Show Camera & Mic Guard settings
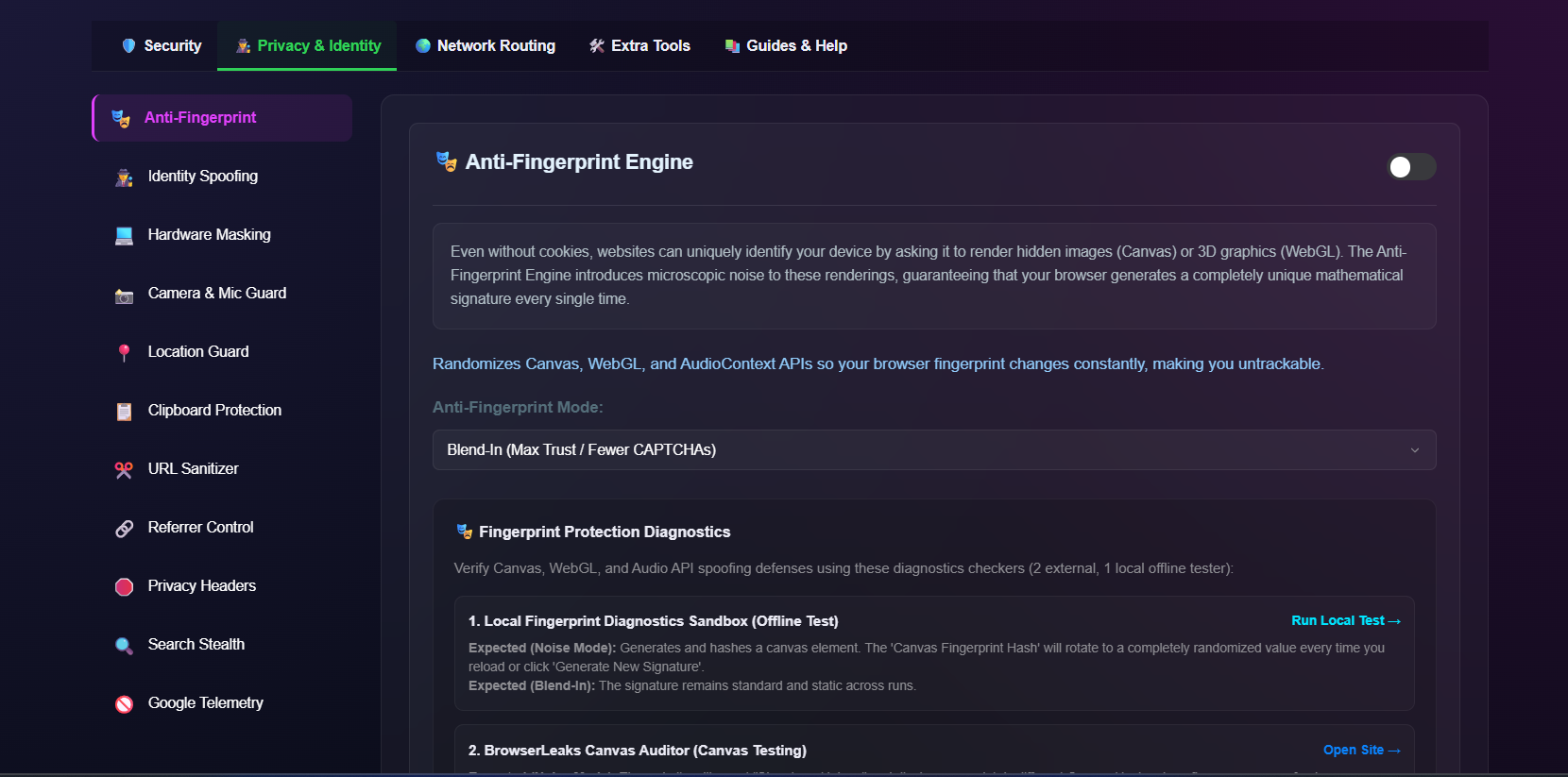 point(222,294)
